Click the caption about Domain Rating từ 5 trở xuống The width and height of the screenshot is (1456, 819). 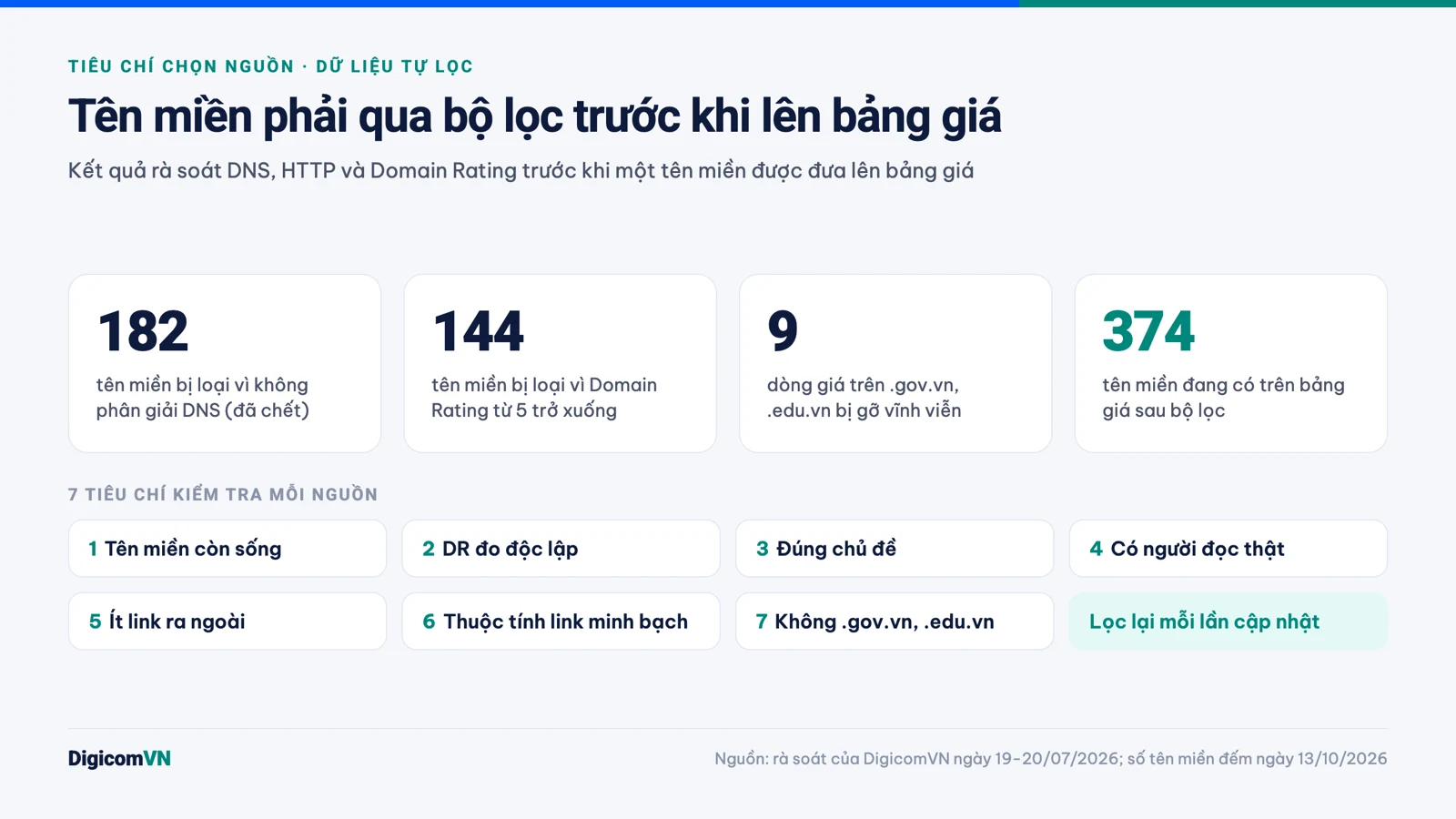click(544, 398)
